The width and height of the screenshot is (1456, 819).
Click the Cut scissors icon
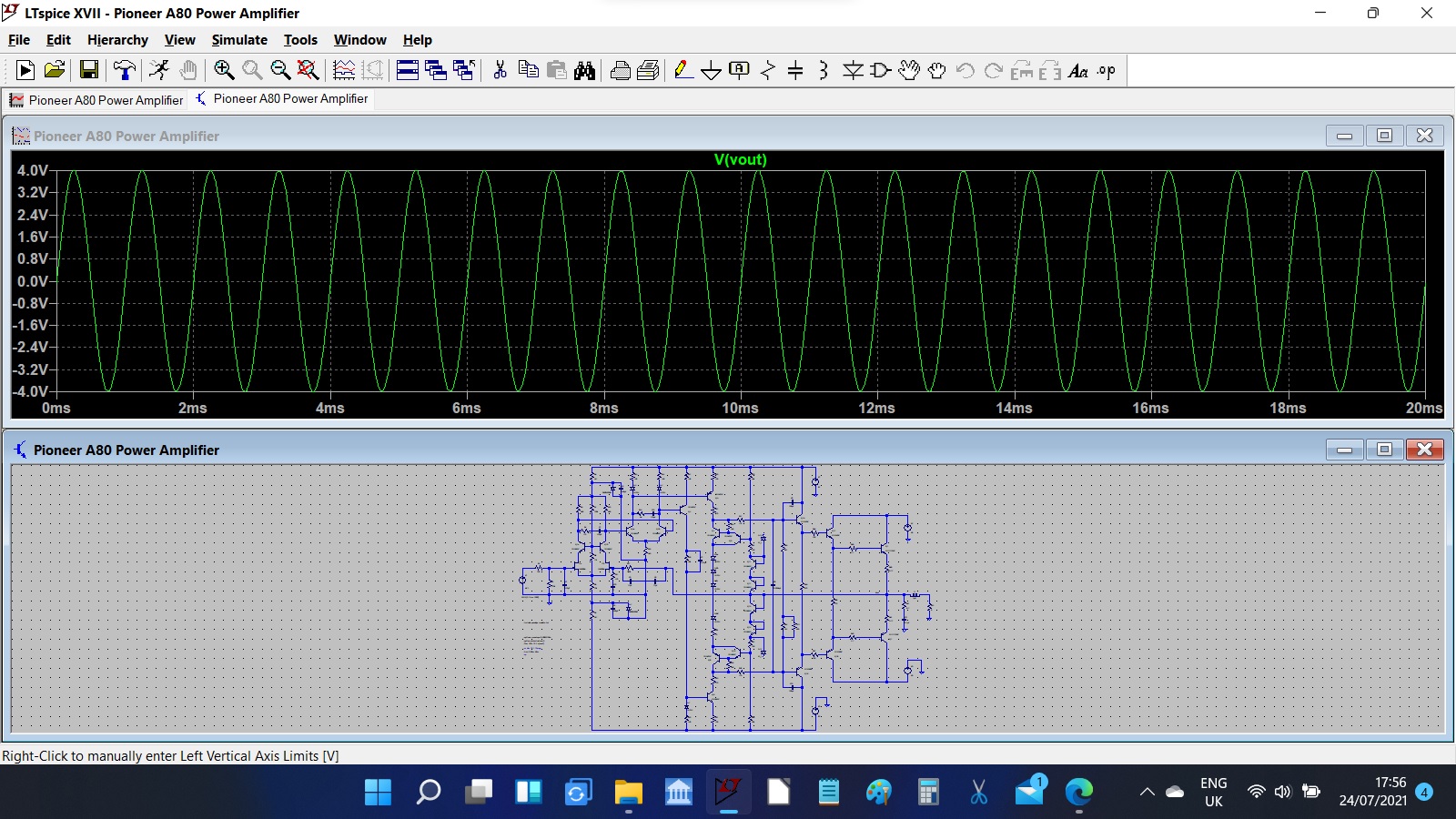coord(500,70)
